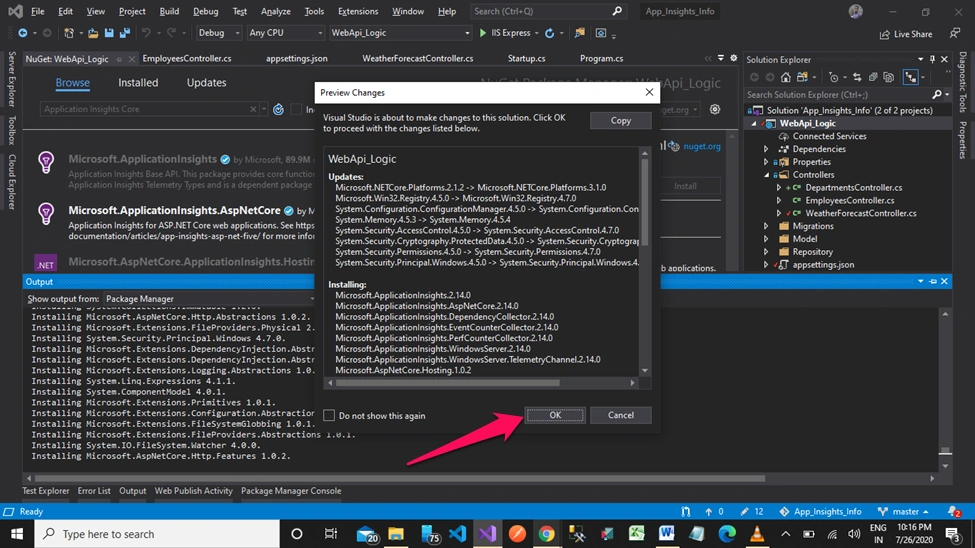Click the Collapse All icon in Solution Explorer
The height and width of the screenshot is (548, 975).
pyautogui.click(x=873, y=77)
